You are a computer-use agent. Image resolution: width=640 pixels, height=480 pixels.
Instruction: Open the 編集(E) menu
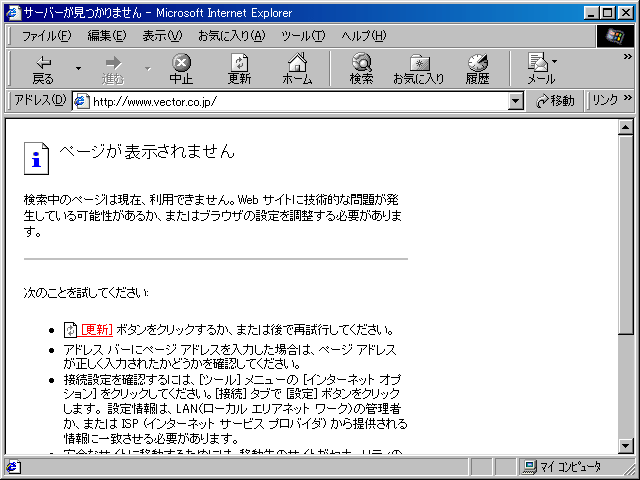pyautogui.click(x=107, y=36)
